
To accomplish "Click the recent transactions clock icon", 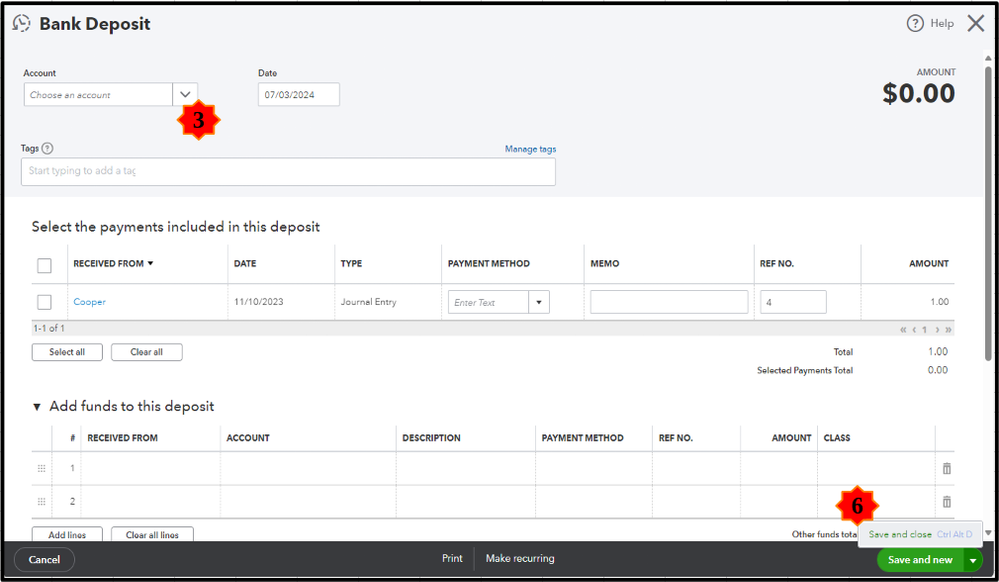I will [x=21, y=23].
